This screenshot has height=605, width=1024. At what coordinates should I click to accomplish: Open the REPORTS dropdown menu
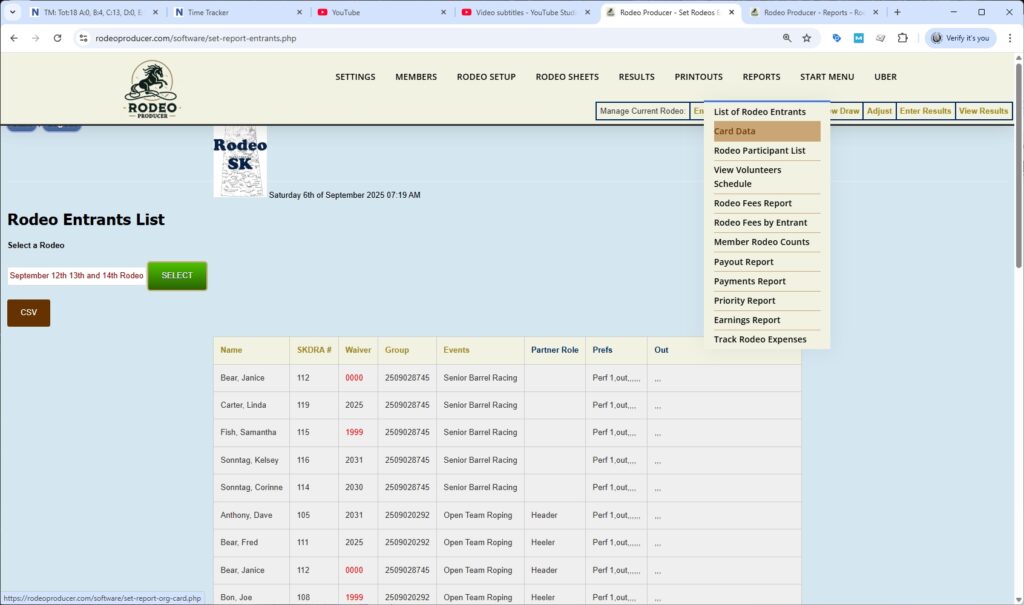761,76
